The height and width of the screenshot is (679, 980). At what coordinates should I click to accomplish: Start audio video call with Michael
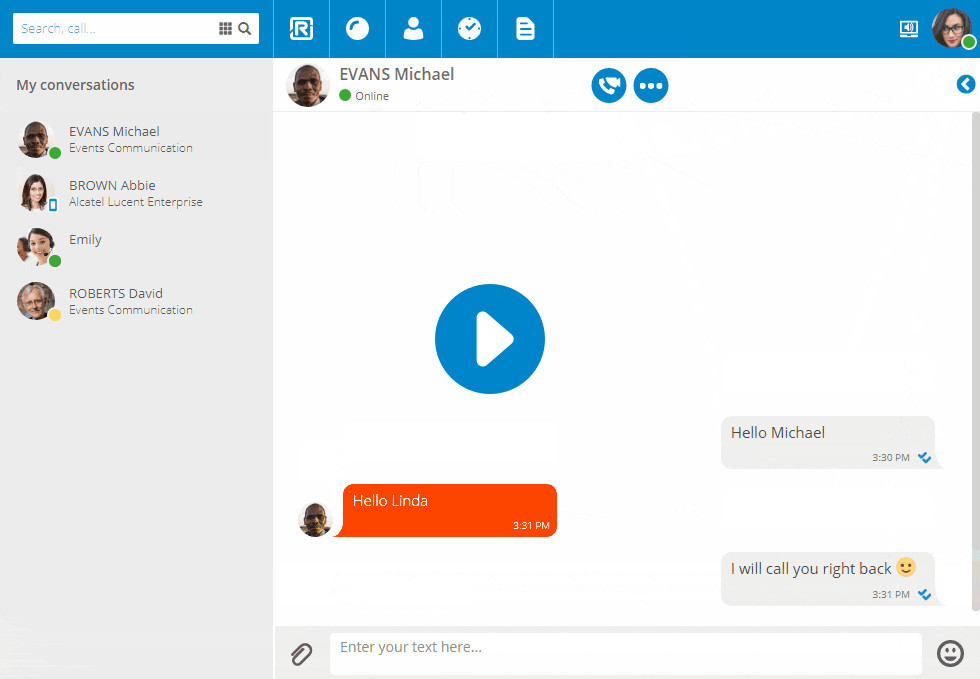coord(609,86)
